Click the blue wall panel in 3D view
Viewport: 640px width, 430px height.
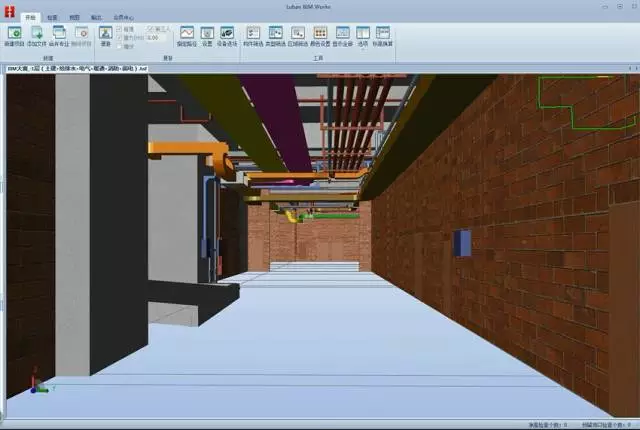point(461,241)
